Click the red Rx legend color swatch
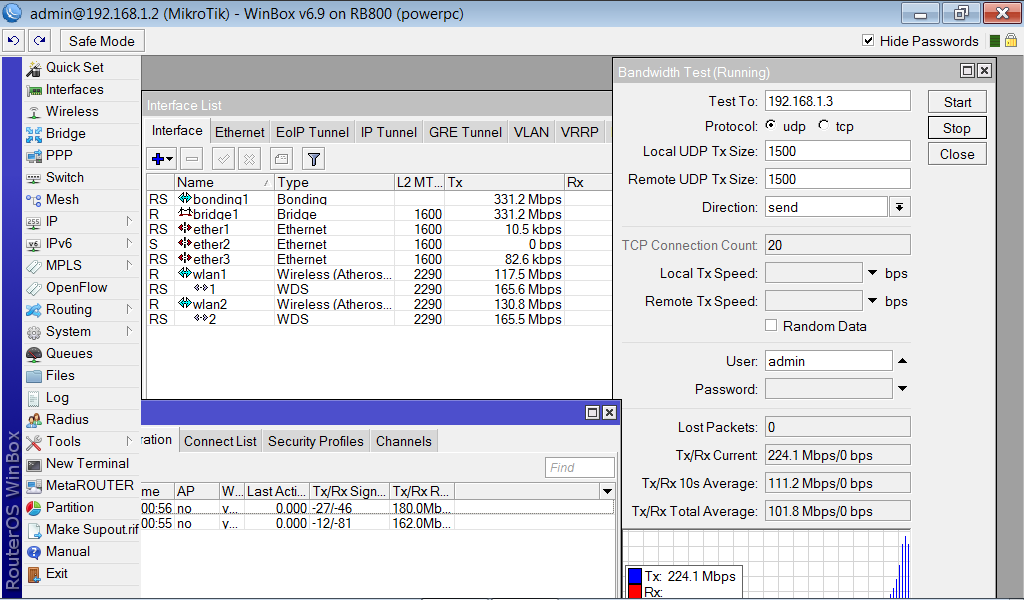 (x=635, y=591)
